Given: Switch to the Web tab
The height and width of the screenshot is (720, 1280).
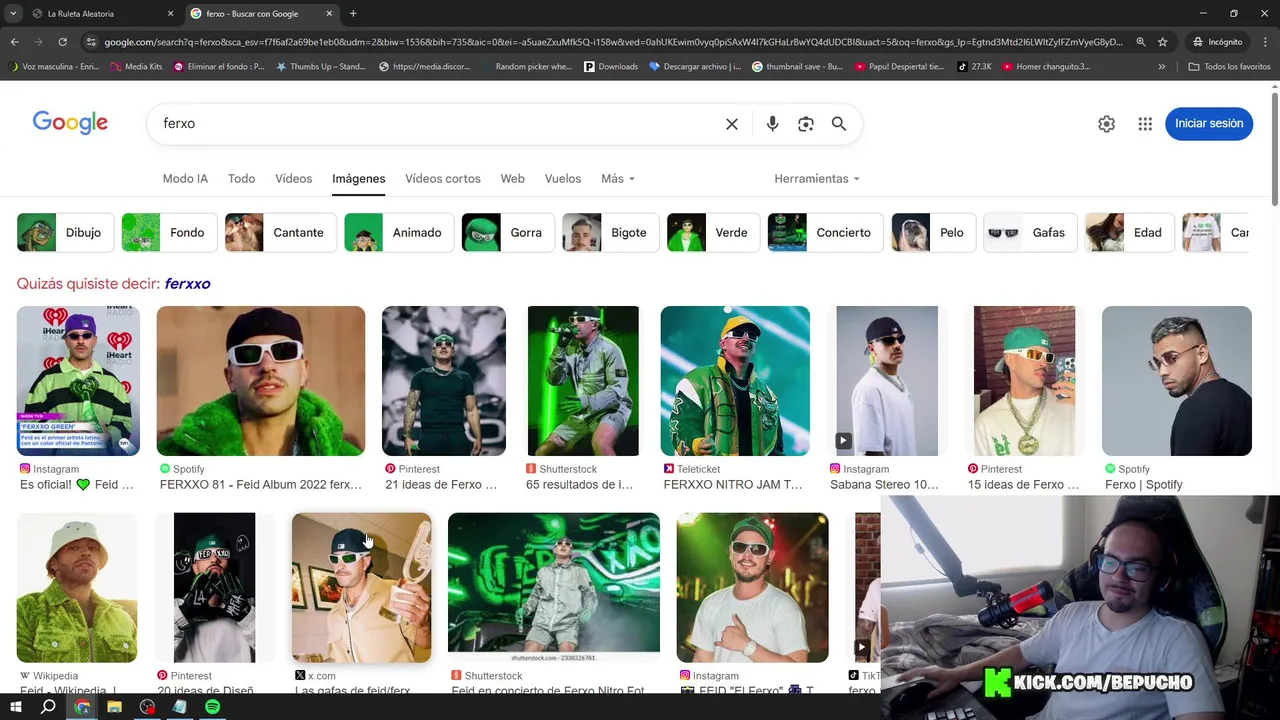Looking at the screenshot, I should pyautogui.click(x=512, y=179).
